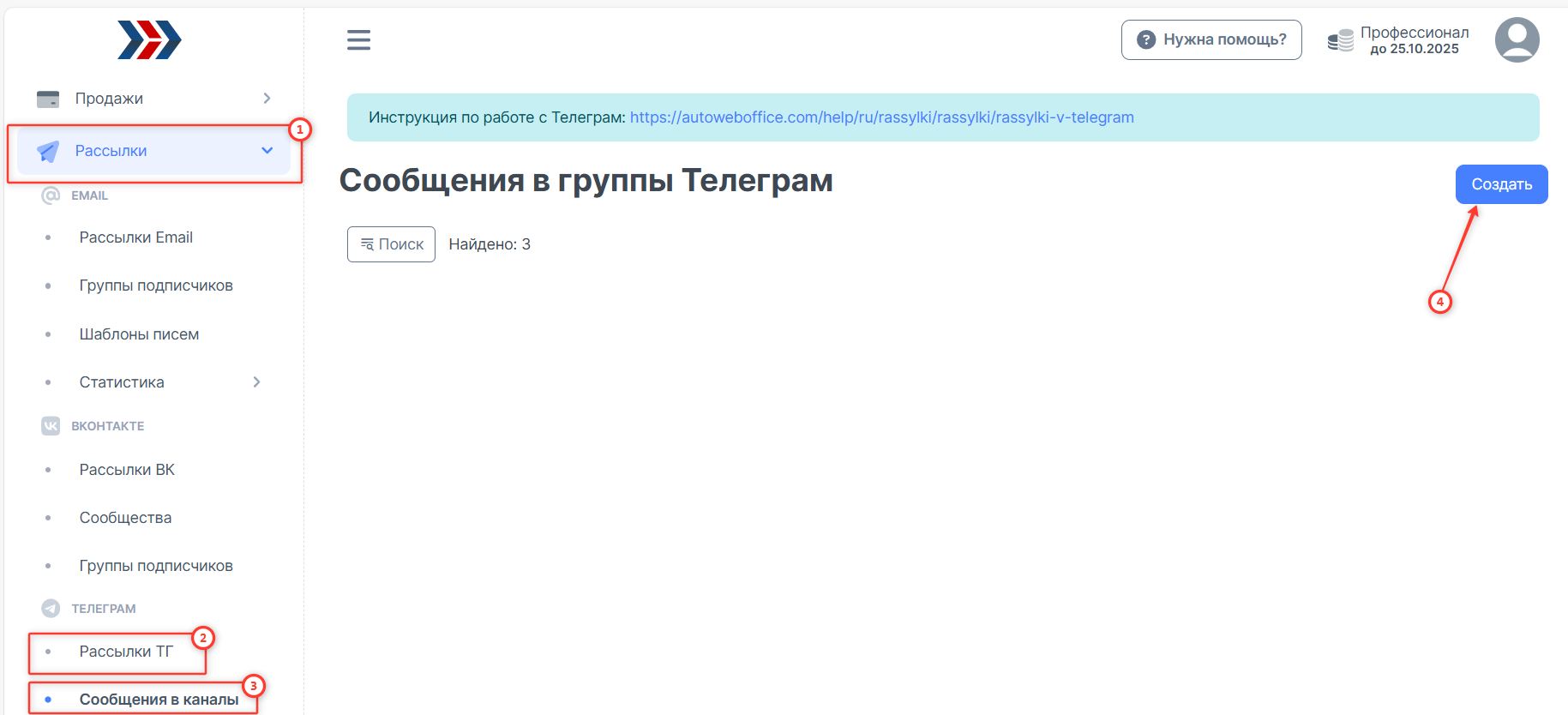Click the Телеграм section icon
The image size is (1568, 715).
point(51,609)
